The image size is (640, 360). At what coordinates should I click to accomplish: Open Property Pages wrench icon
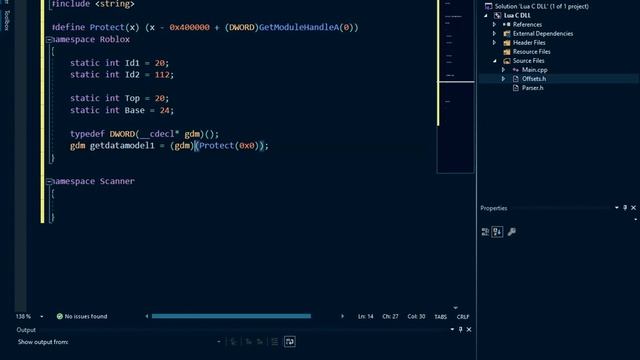pyautogui.click(x=511, y=232)
